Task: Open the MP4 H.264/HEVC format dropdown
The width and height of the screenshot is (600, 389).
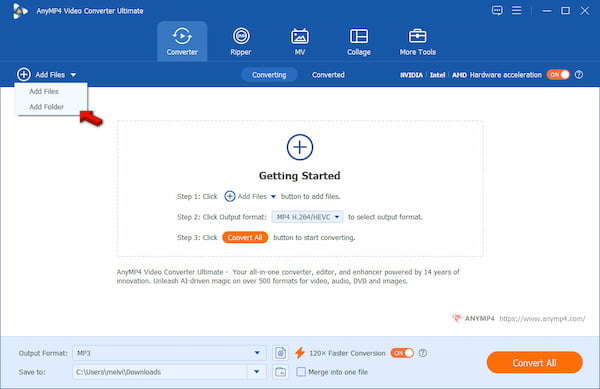Action: click(307, 217)
